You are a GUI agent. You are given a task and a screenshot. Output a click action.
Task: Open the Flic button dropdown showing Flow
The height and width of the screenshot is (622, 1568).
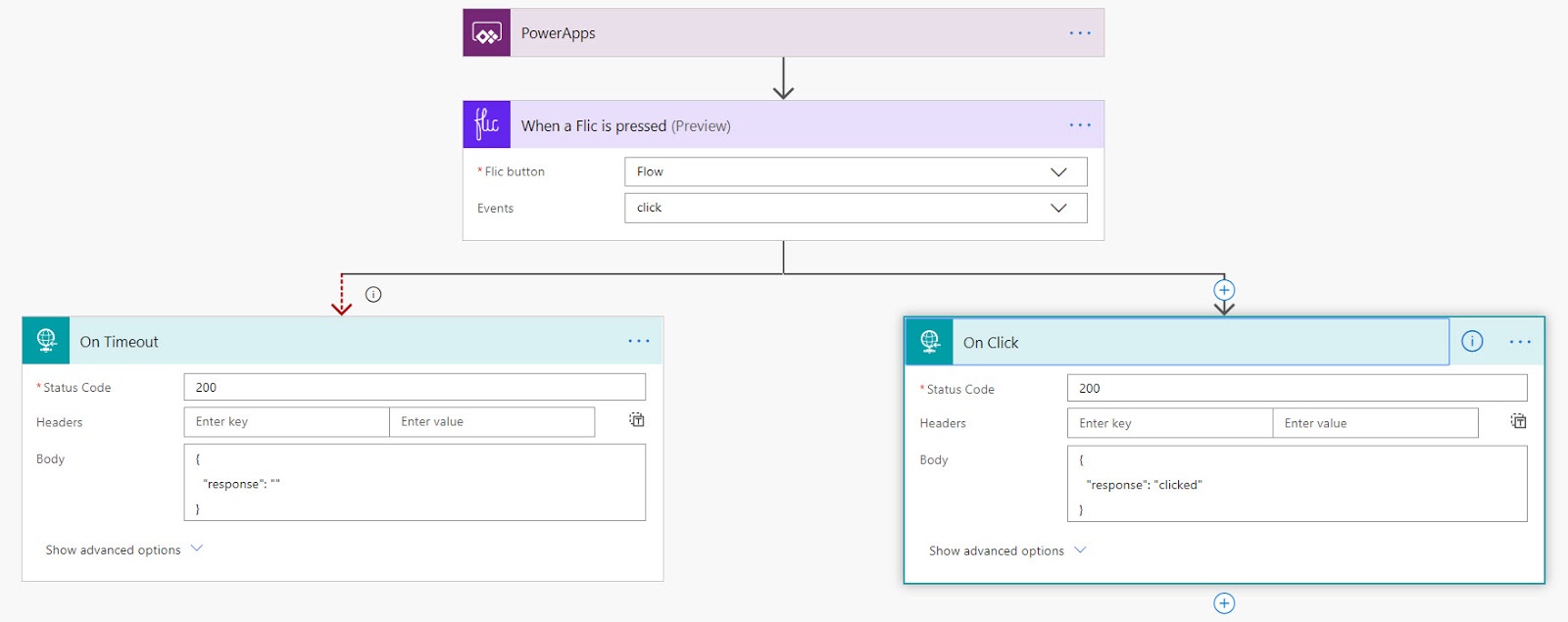coord(856,171)
